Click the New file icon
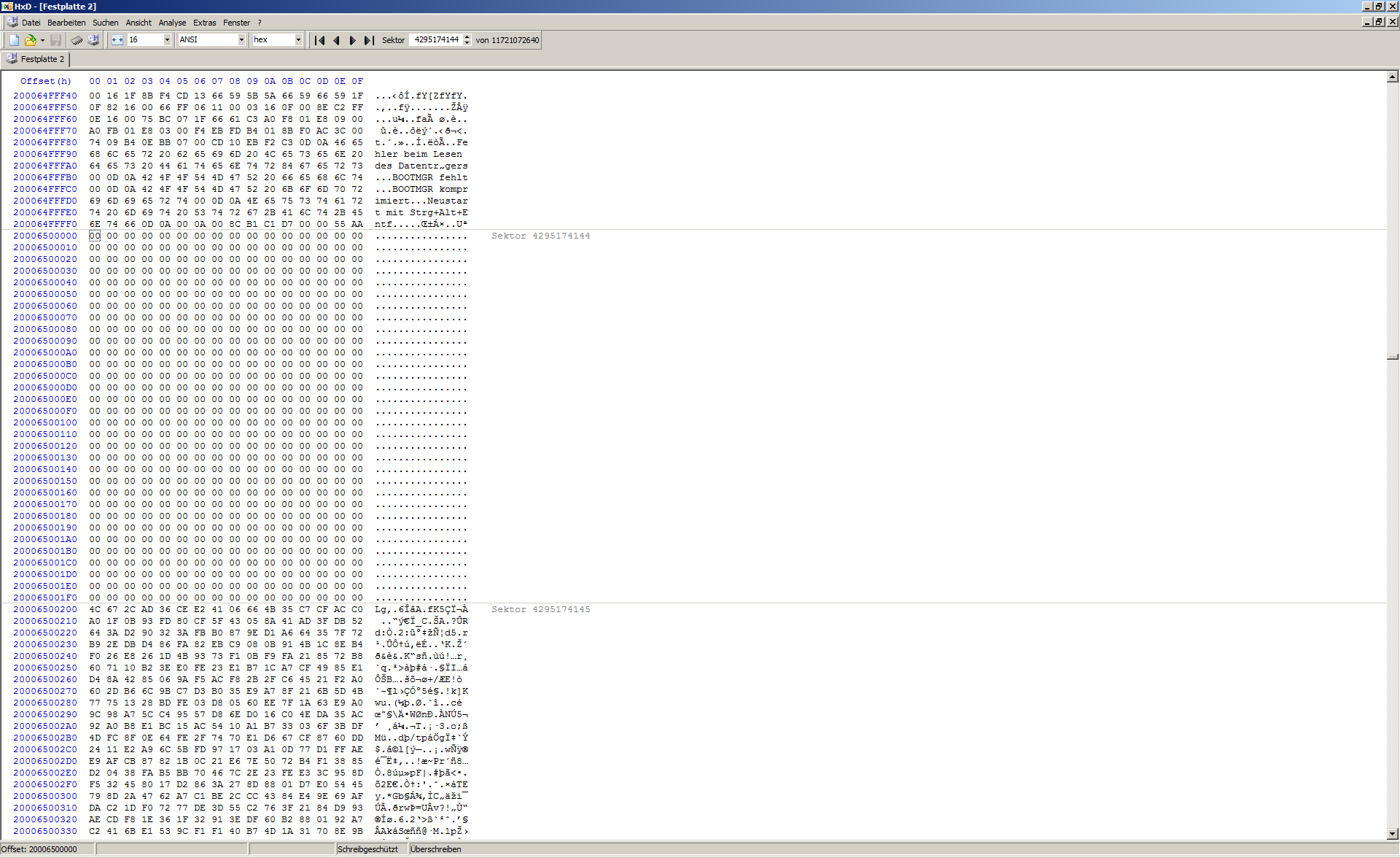The image size is (1400, 858). click(14, 40)
